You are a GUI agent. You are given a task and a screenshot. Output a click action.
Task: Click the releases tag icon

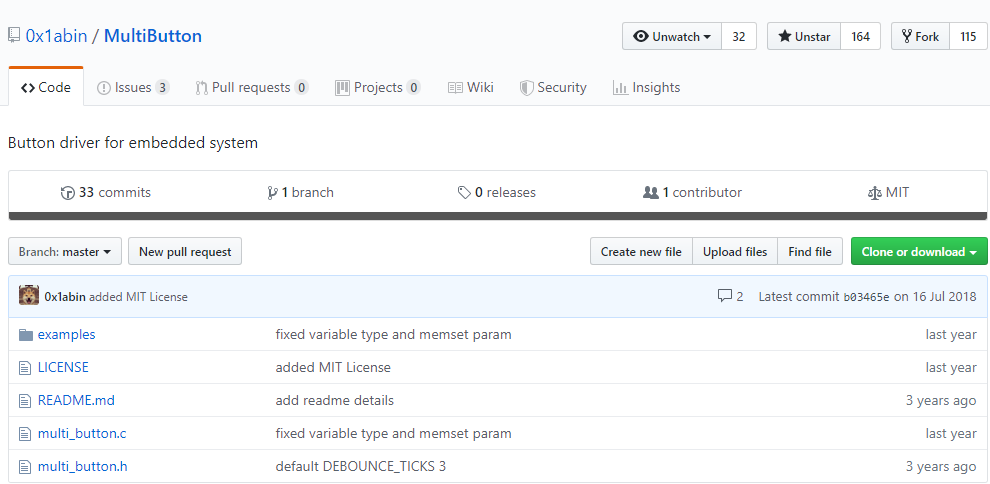[x=464, y=193]
